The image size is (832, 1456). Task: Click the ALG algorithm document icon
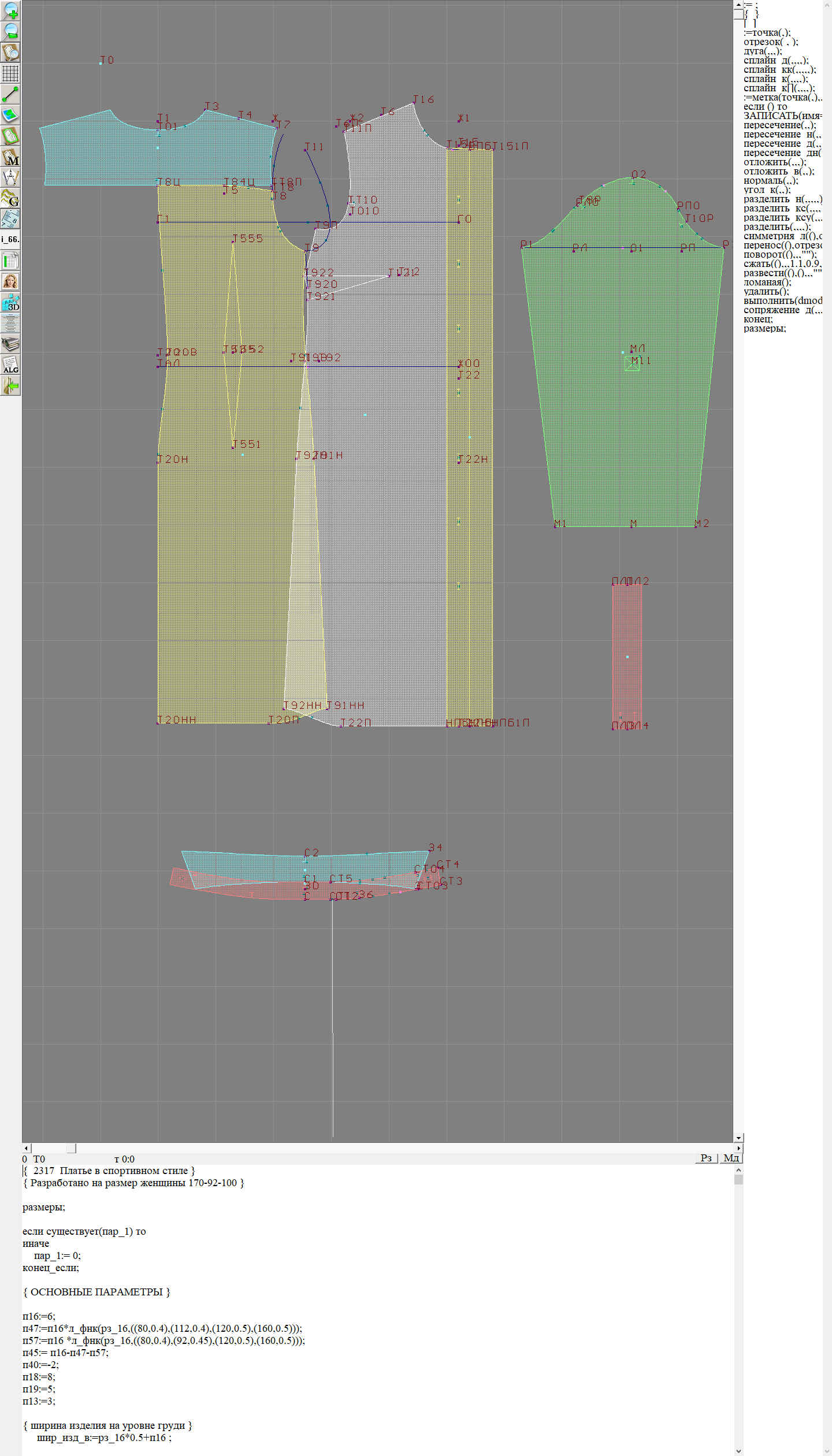point(10,365)
